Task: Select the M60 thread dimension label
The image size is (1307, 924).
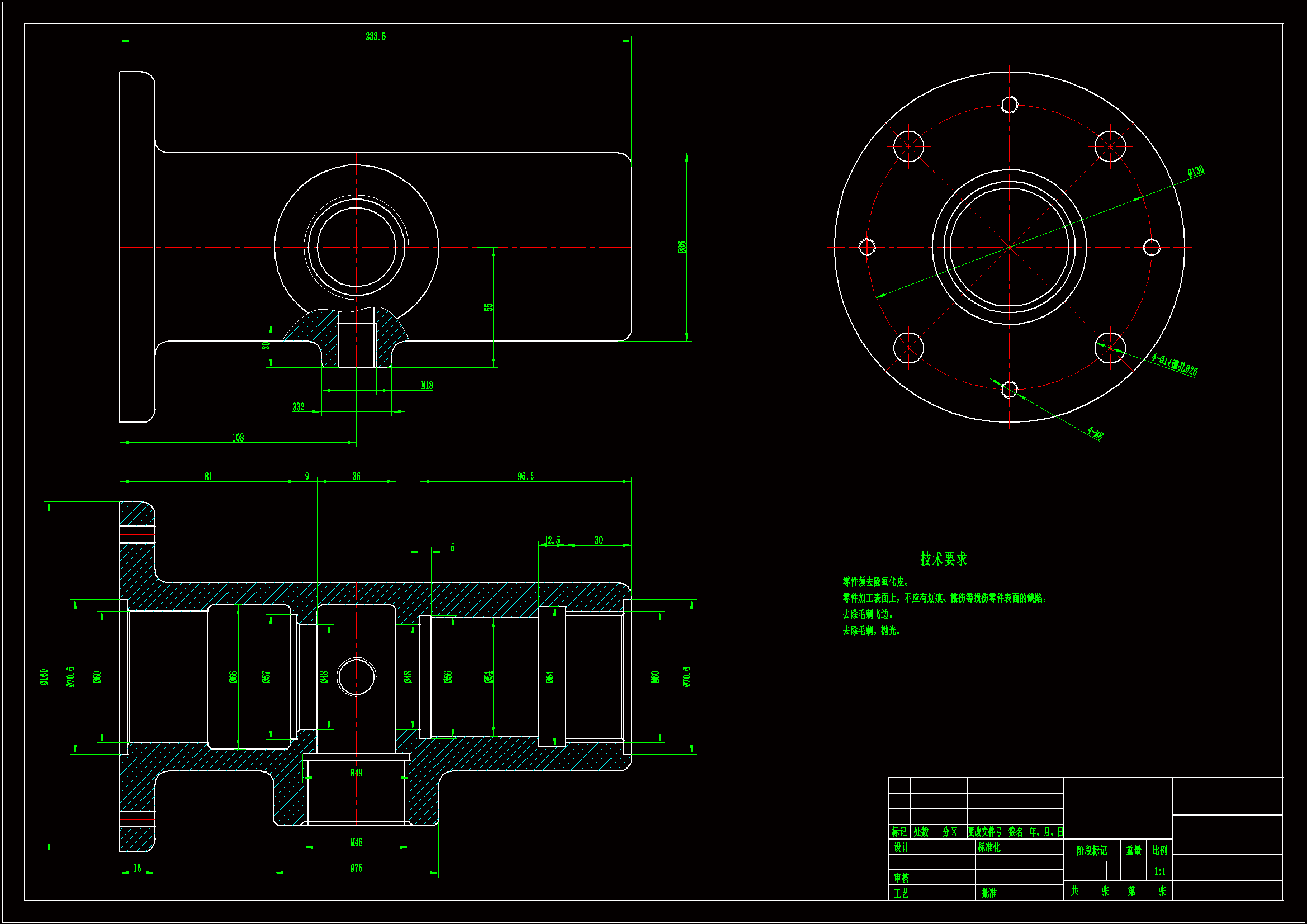Action: [x=655, y=677]
